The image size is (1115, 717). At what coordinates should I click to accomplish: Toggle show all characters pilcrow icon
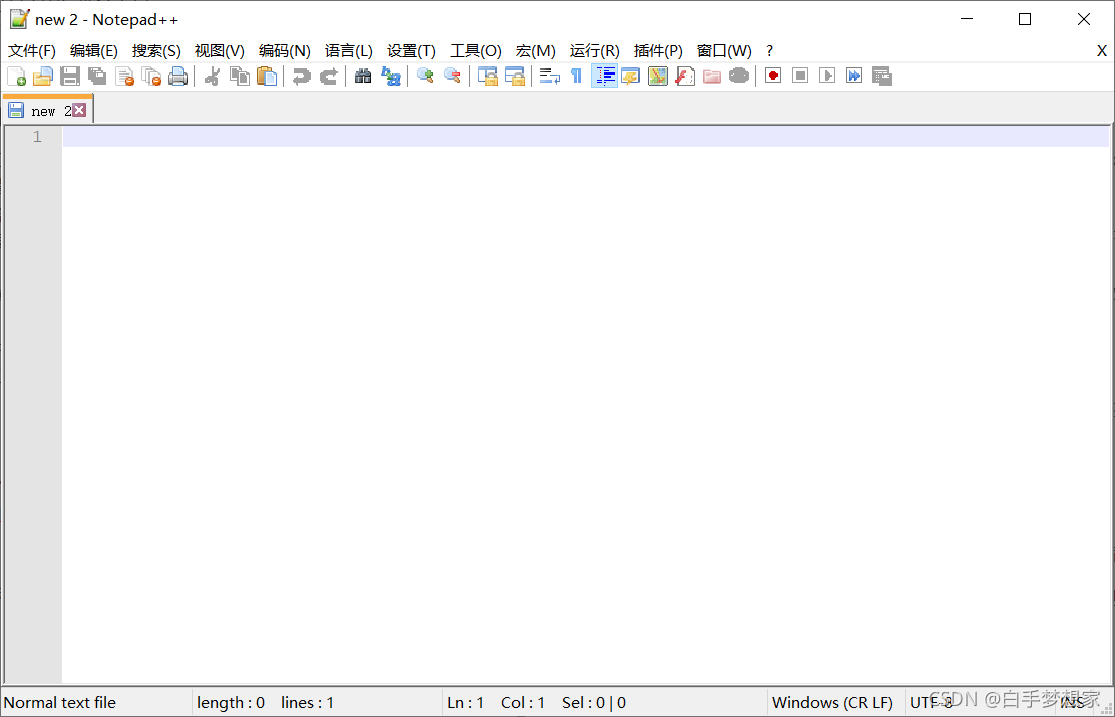click(x=577, y=75)
